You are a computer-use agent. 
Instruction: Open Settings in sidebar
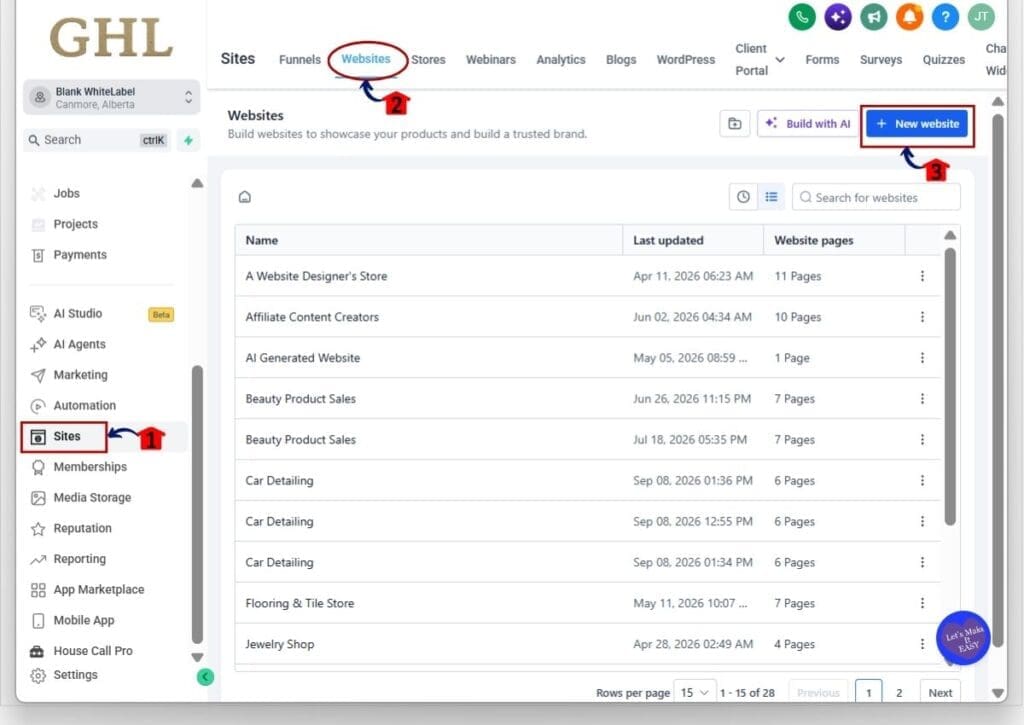pyautogui.click(x=75, y=675)
